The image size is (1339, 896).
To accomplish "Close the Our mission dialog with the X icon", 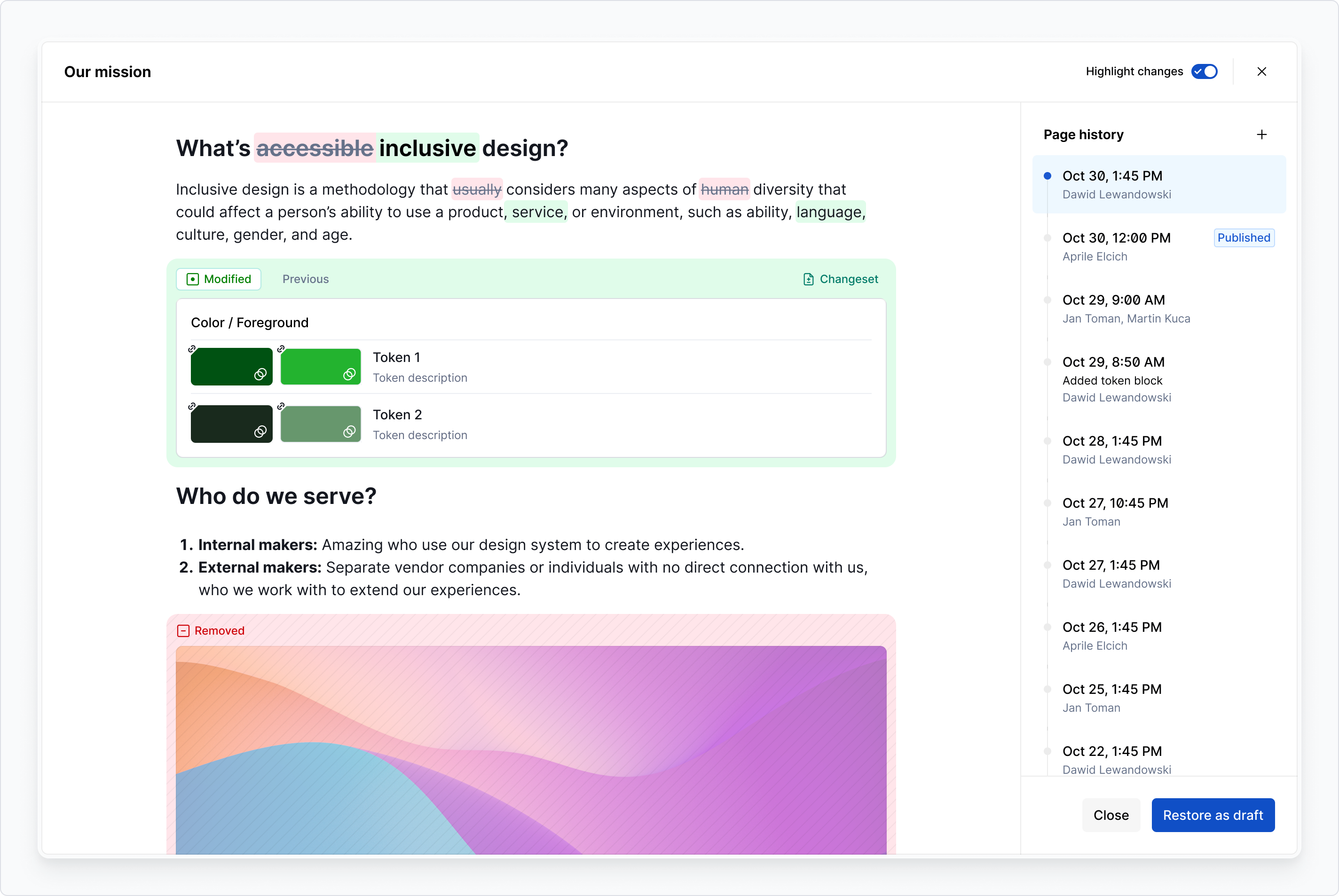I will tap(1262, 71).
